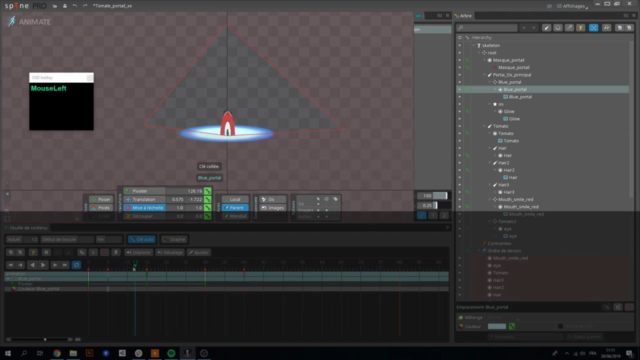The image size is (640, 360).
Task: Open the slot Couleur color swatch
Action: (x=497, y=326)
